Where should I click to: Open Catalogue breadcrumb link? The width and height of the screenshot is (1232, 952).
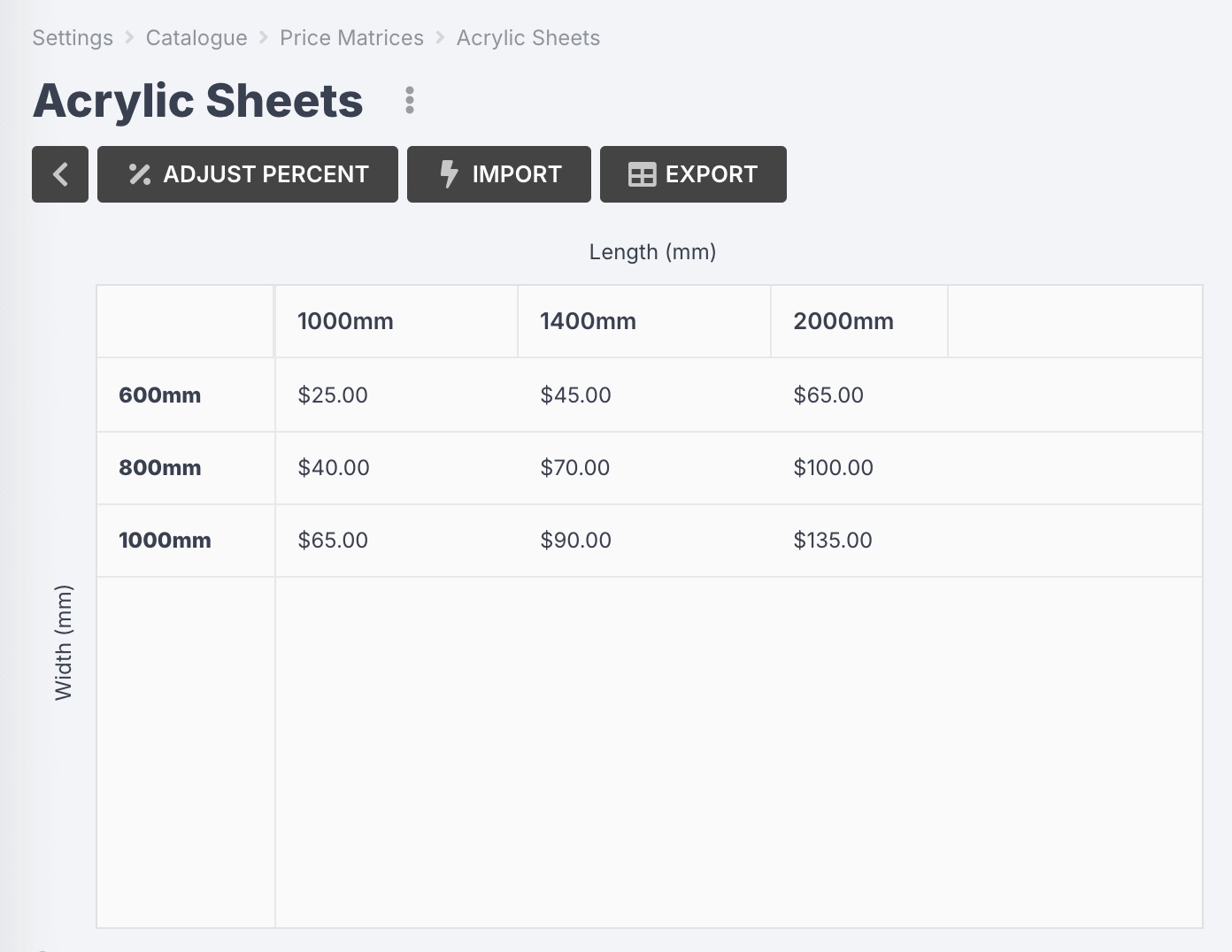(x=196, y=38)
